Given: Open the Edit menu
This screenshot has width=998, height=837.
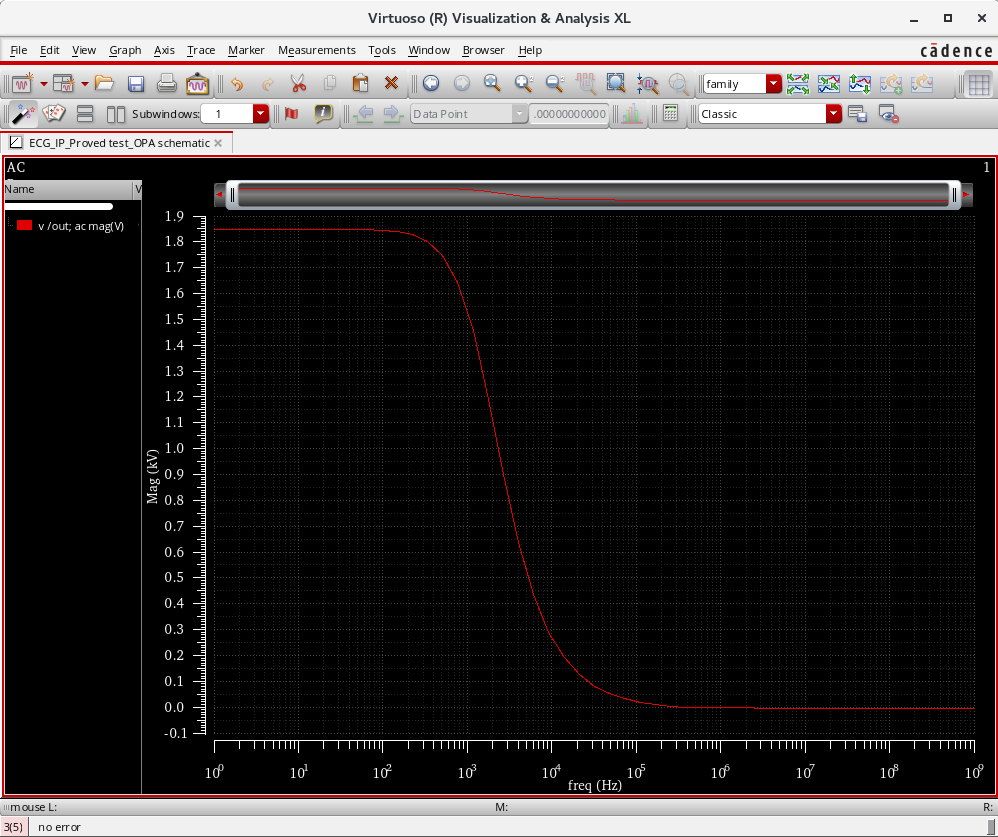Looking at the screenshot, I should pos(50,50).
